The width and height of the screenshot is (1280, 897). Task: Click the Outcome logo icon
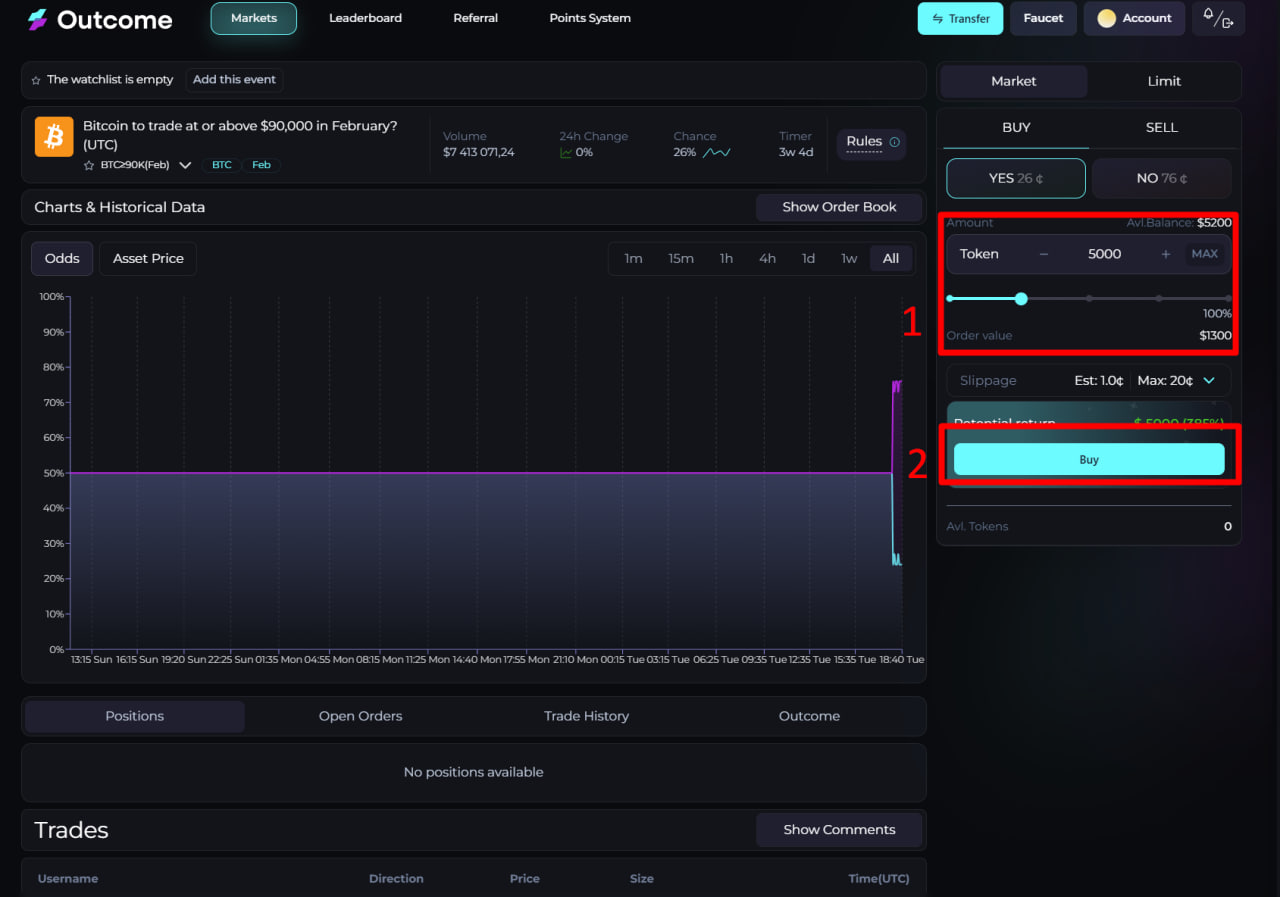click(38, 20)
